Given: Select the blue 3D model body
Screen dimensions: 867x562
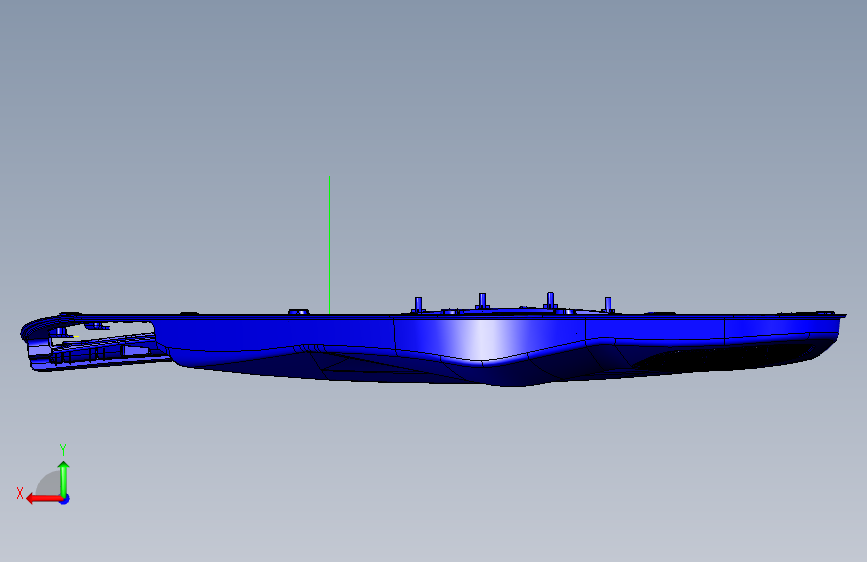Looking at the screenshot, I should point(433,340).
